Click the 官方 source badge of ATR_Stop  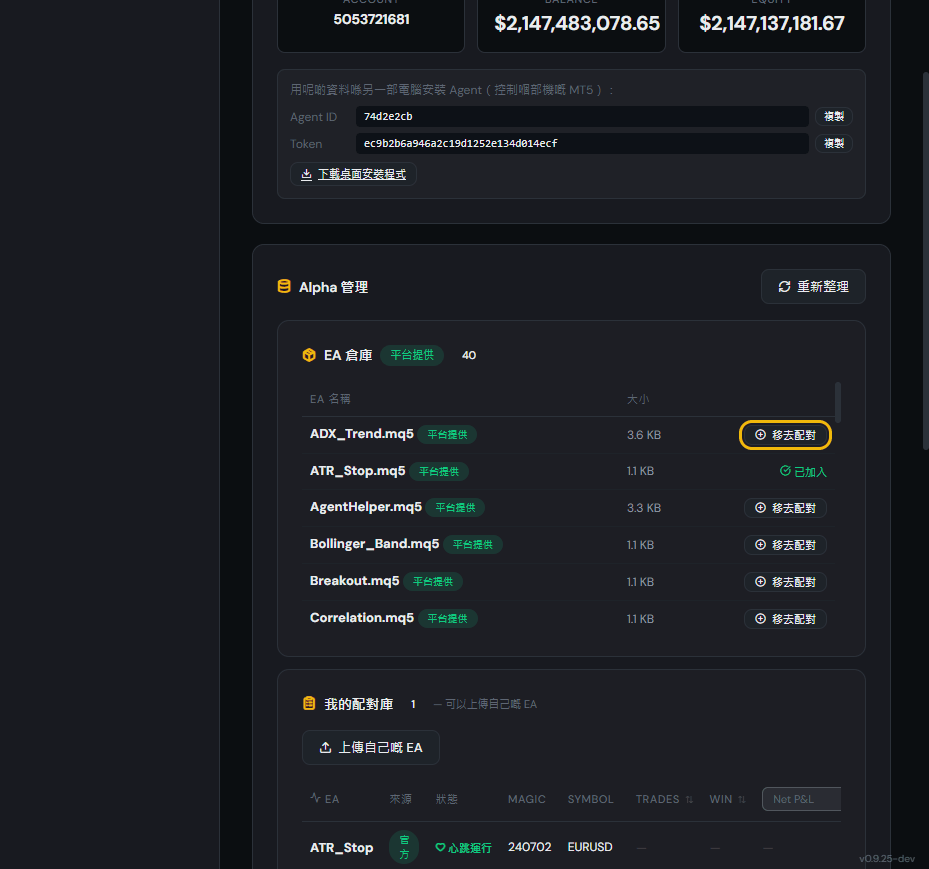coord(404,847)
